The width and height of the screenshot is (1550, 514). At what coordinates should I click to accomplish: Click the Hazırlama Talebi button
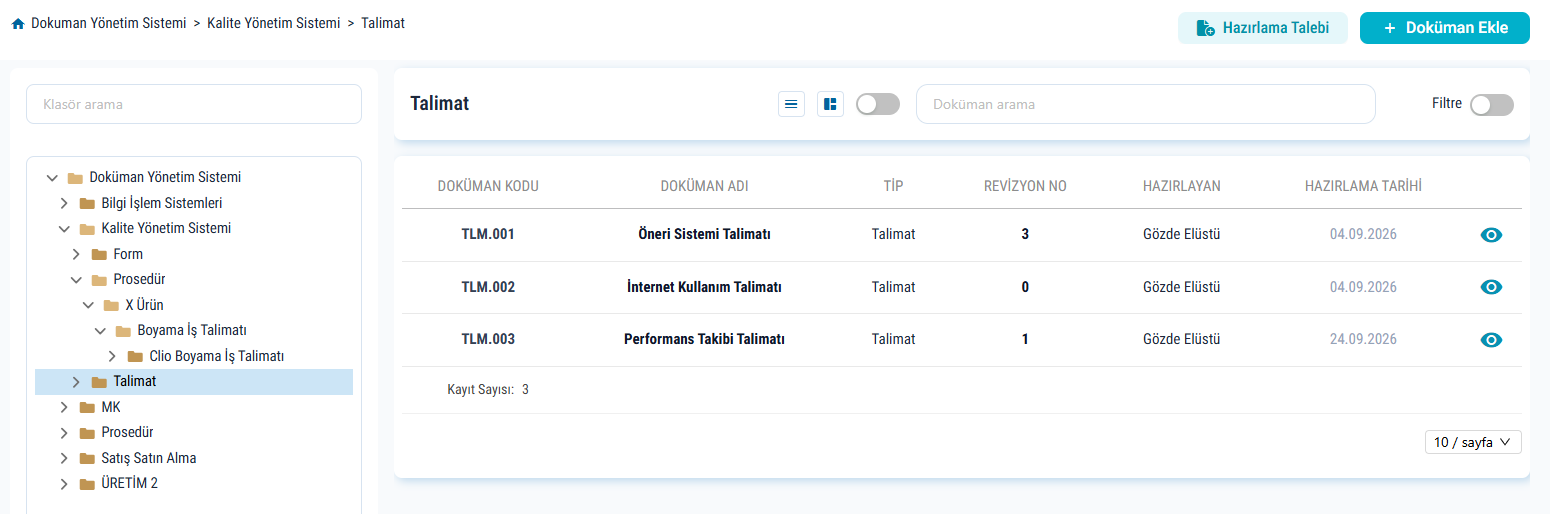coord(1263,28)
